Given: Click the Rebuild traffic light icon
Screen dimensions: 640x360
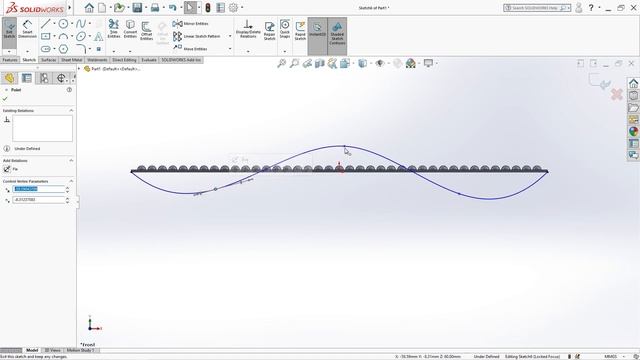Looking at the screenshot, I should click(208, 7).
